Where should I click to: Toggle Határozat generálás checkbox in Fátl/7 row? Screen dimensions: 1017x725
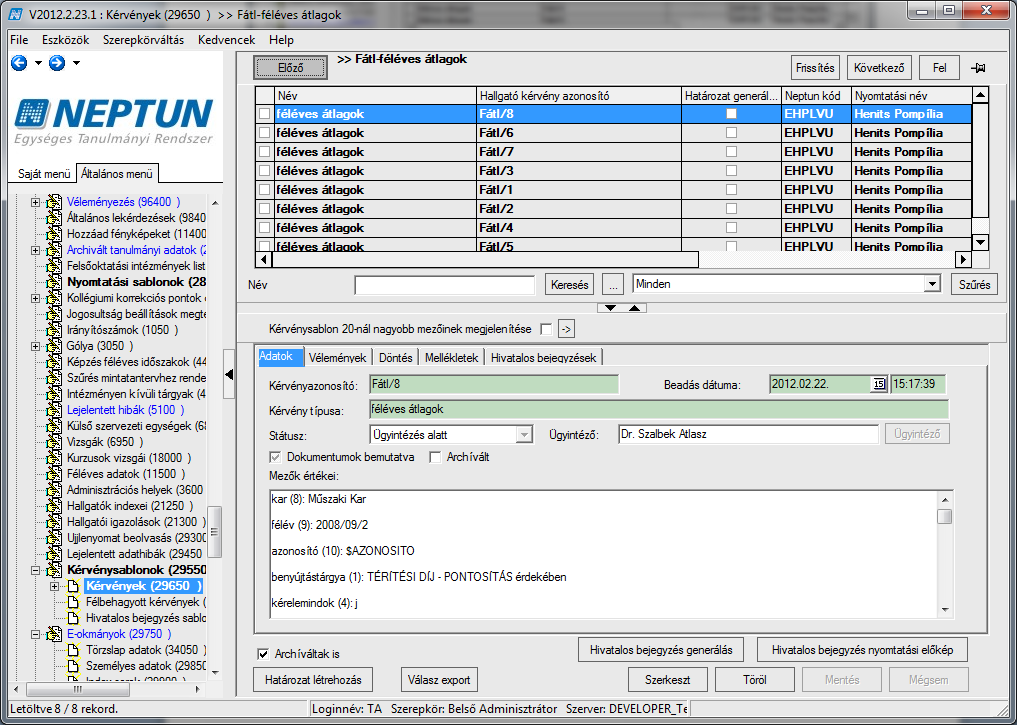731,151
